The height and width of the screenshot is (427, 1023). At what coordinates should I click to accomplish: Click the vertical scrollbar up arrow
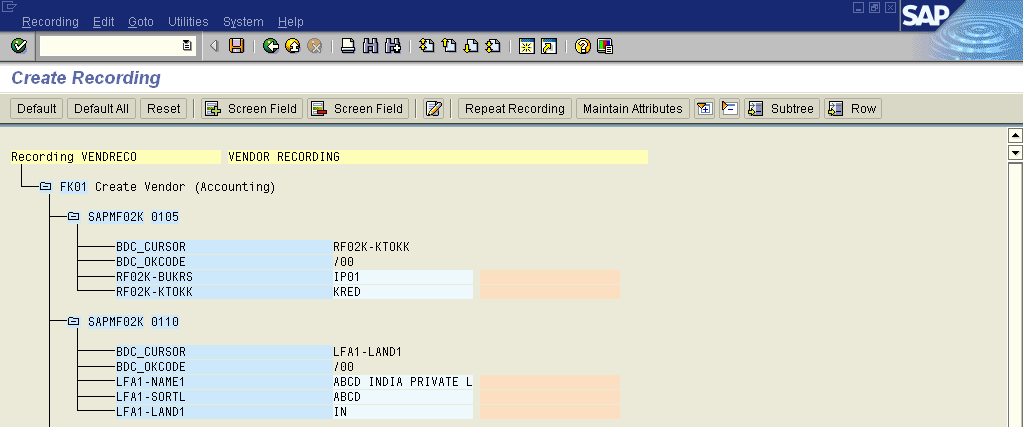pyautogui.click(x=1015, y=136)
